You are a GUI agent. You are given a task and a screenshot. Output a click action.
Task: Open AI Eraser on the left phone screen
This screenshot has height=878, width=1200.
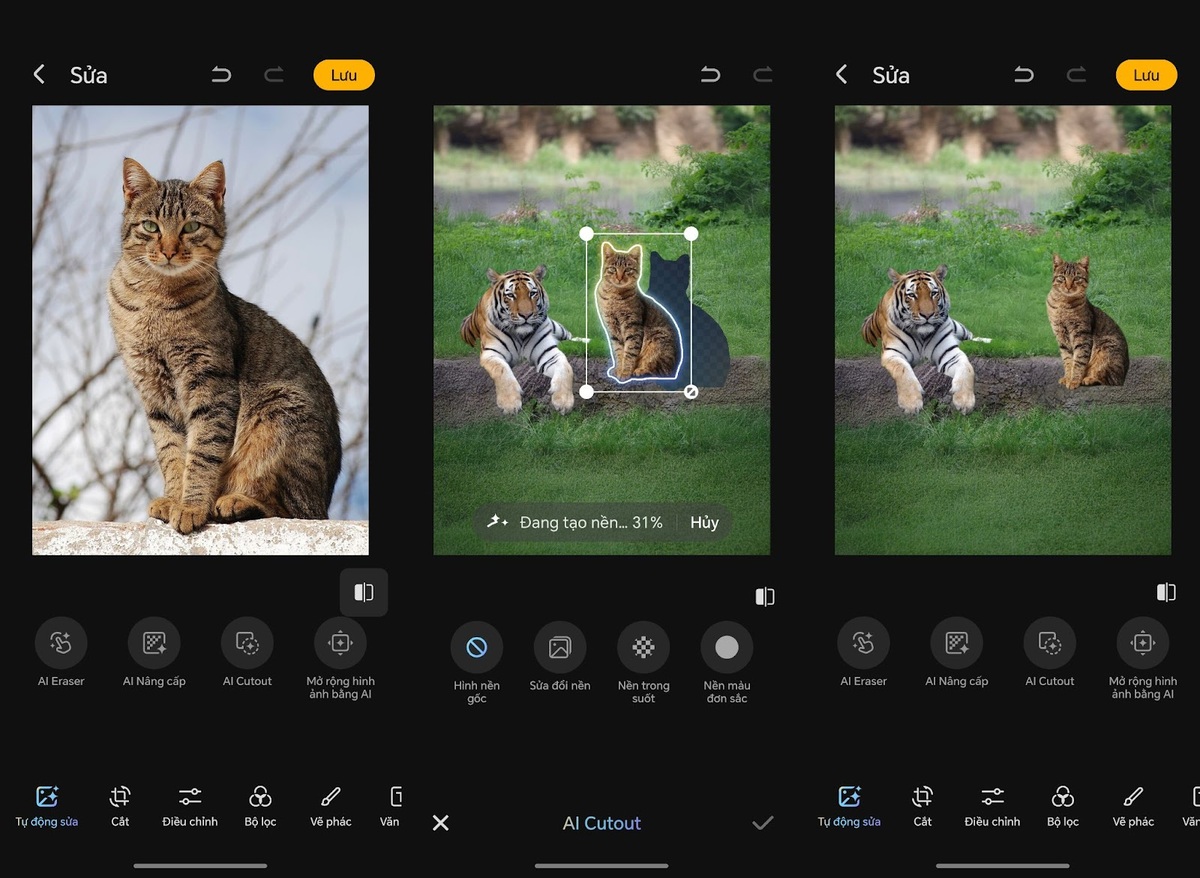click(61, 653)
